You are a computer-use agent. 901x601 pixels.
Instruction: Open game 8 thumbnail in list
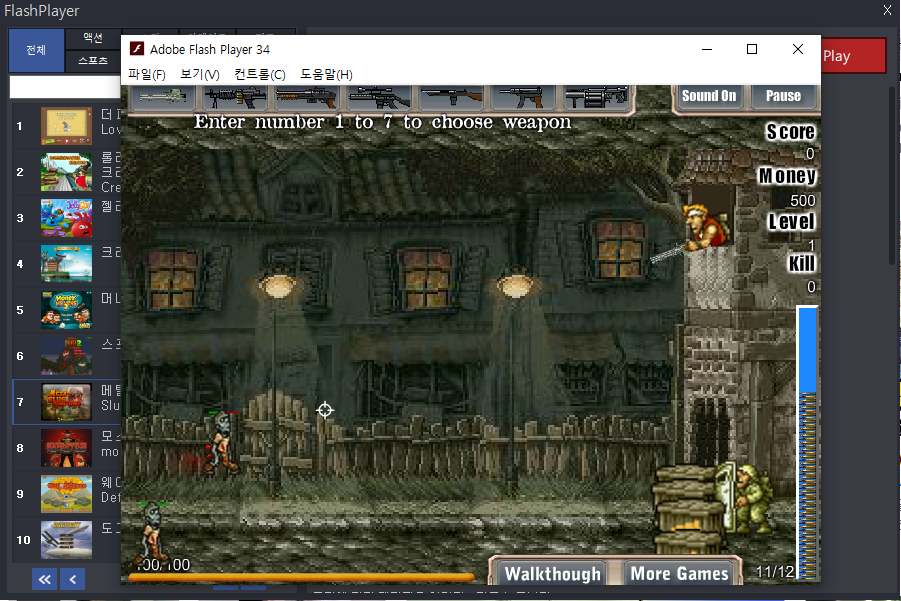(x=66, y=448)
